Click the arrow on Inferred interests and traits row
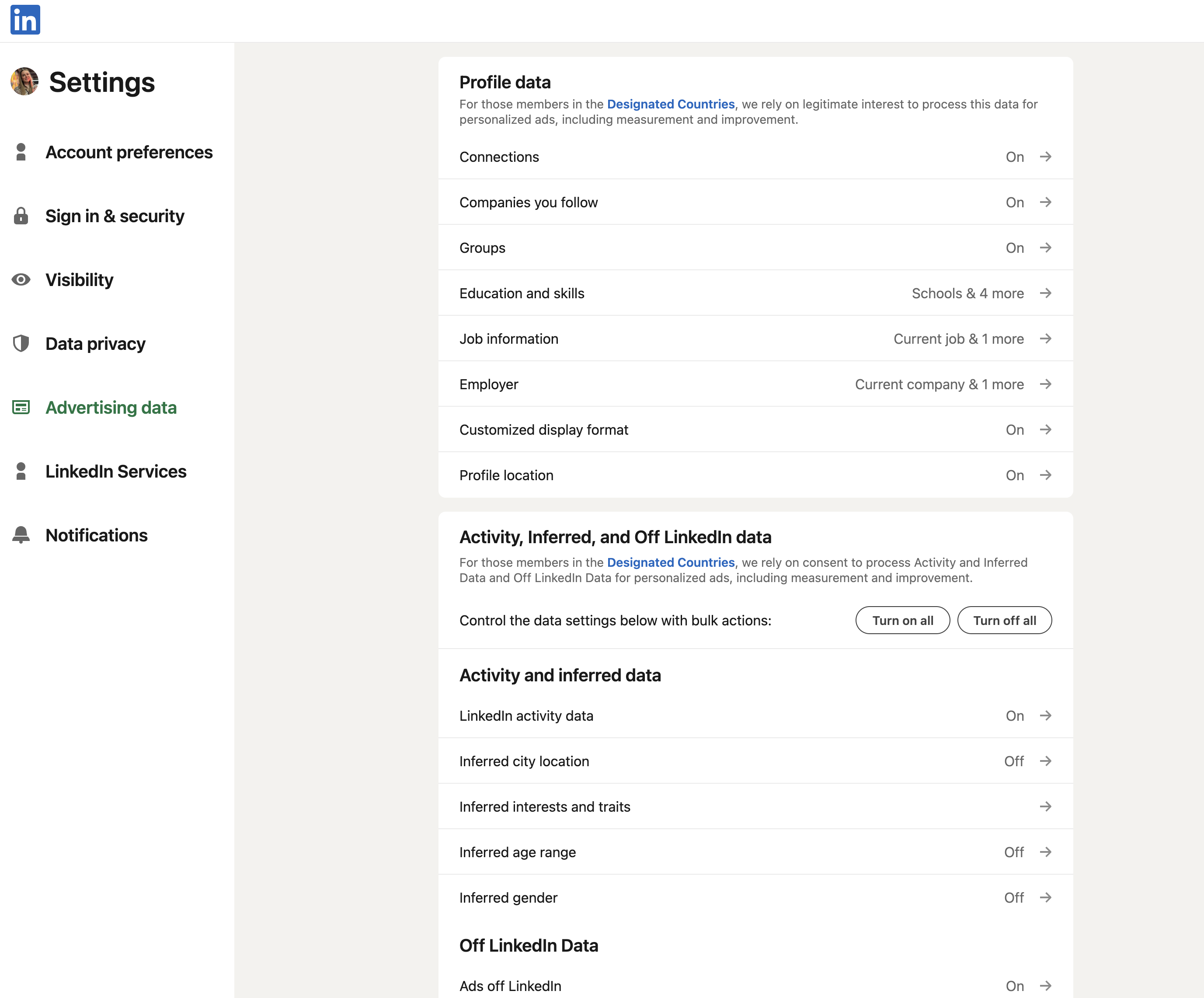1204x998 pixels. [1045, 806]
